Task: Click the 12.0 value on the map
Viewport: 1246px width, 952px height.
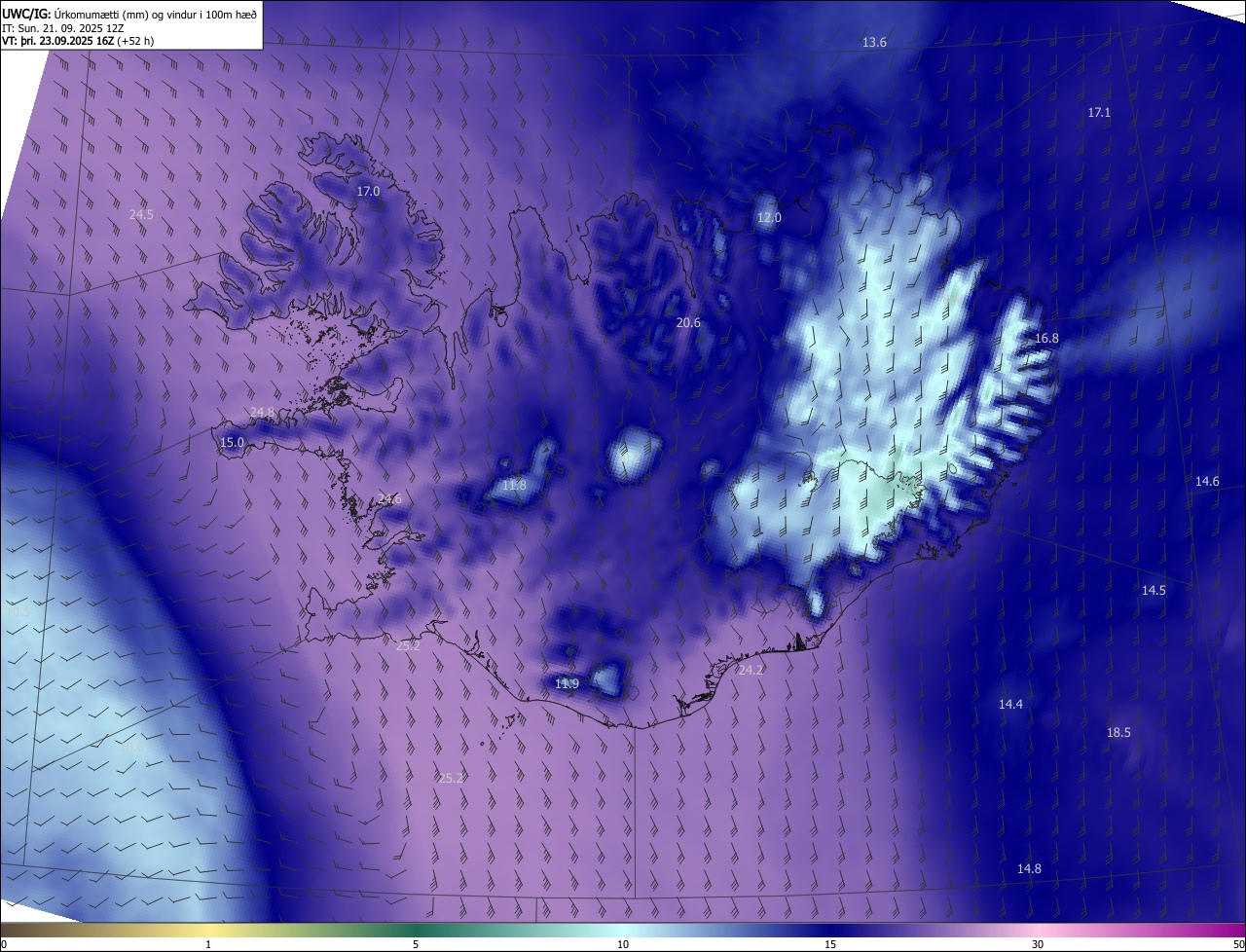Action: coord(769,218)
